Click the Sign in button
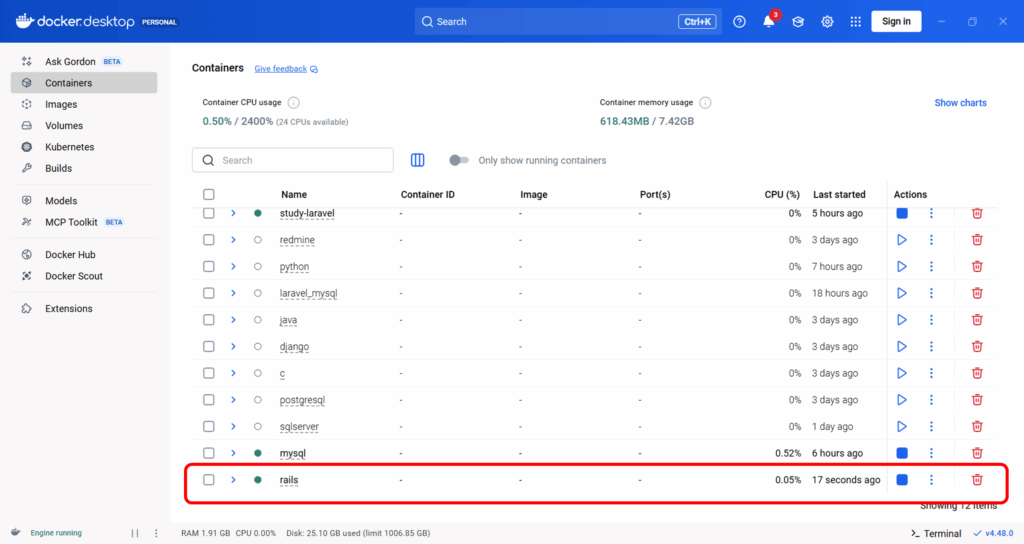The width and height of the screenshot is (1024, 544). coord(897,22)
